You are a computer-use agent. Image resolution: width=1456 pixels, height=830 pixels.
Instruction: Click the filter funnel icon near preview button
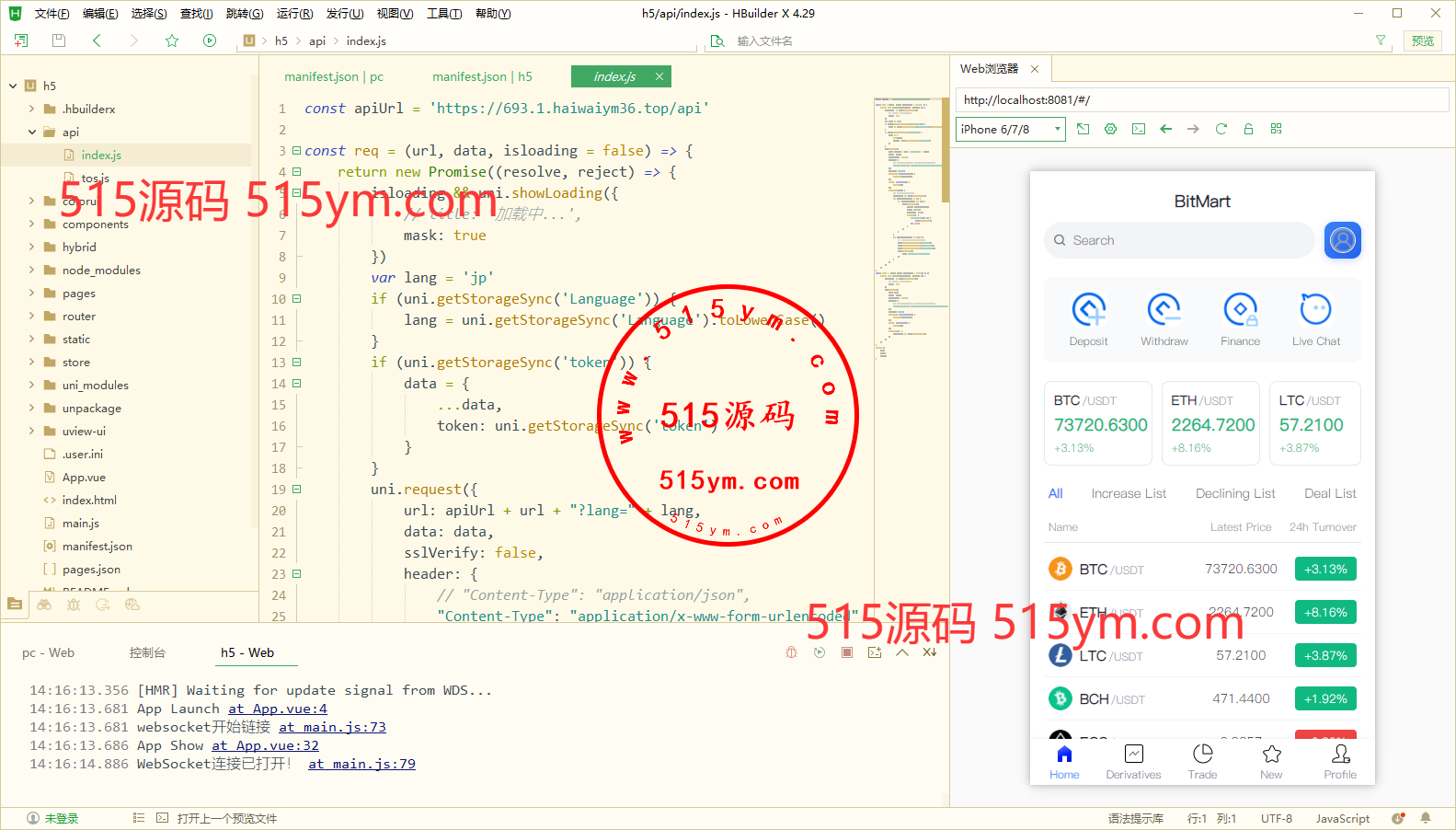tap(1380, 40)
